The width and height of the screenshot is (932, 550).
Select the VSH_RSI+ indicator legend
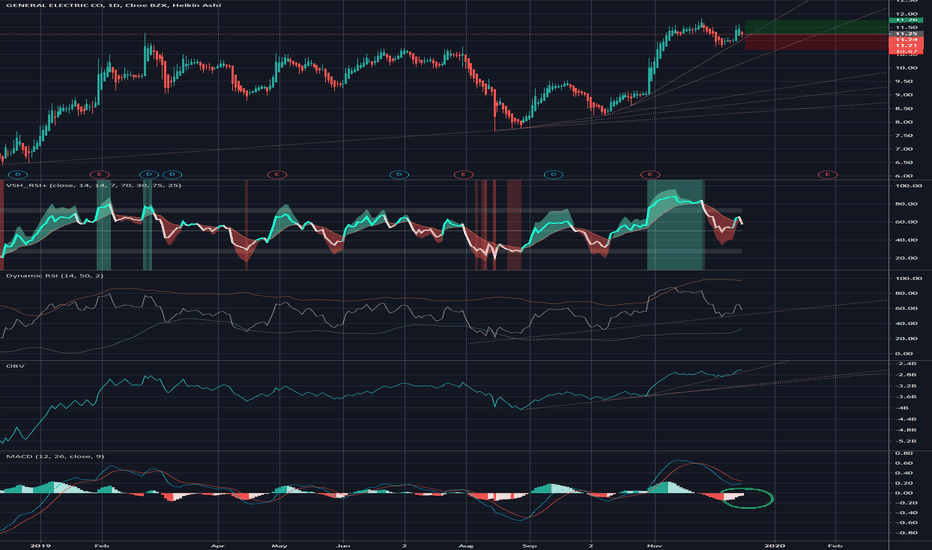(x=93, y=186)
